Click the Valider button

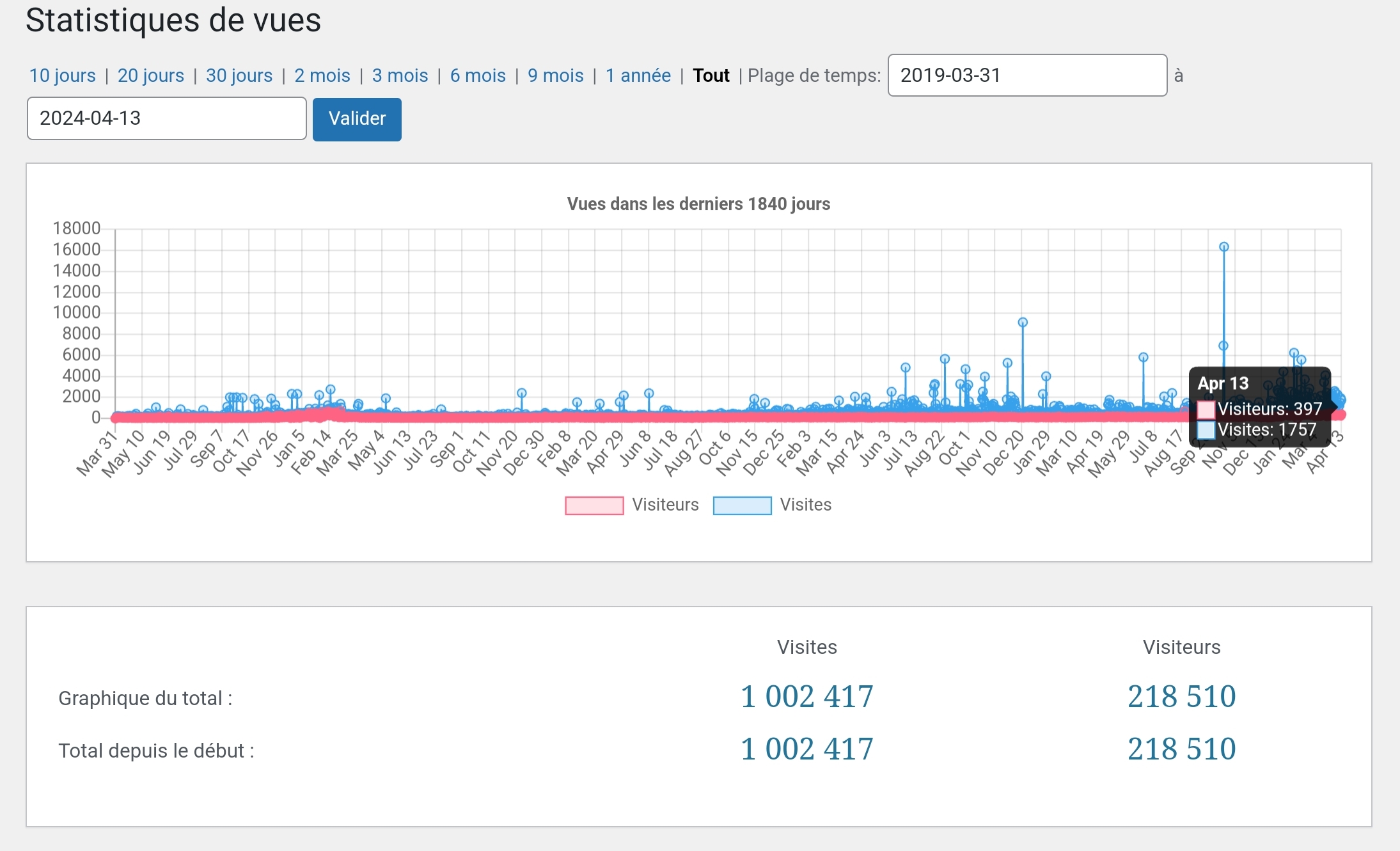(x=357, y=119)
